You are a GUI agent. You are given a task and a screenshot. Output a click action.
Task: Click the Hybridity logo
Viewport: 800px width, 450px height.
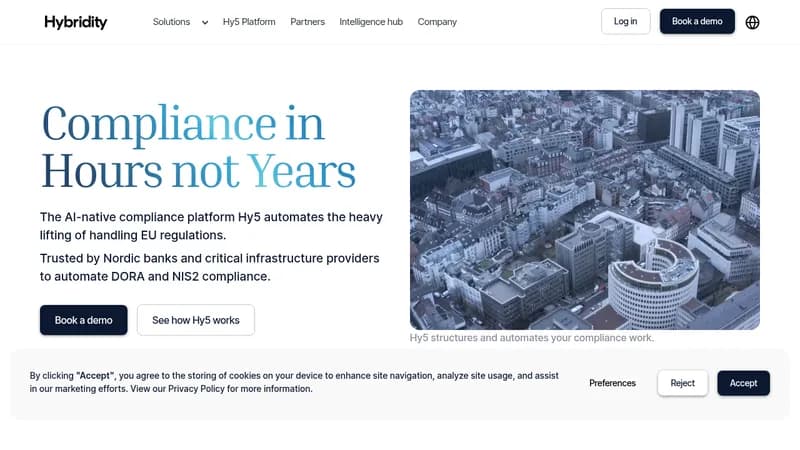pyautogui.click(x=76, y=22)
